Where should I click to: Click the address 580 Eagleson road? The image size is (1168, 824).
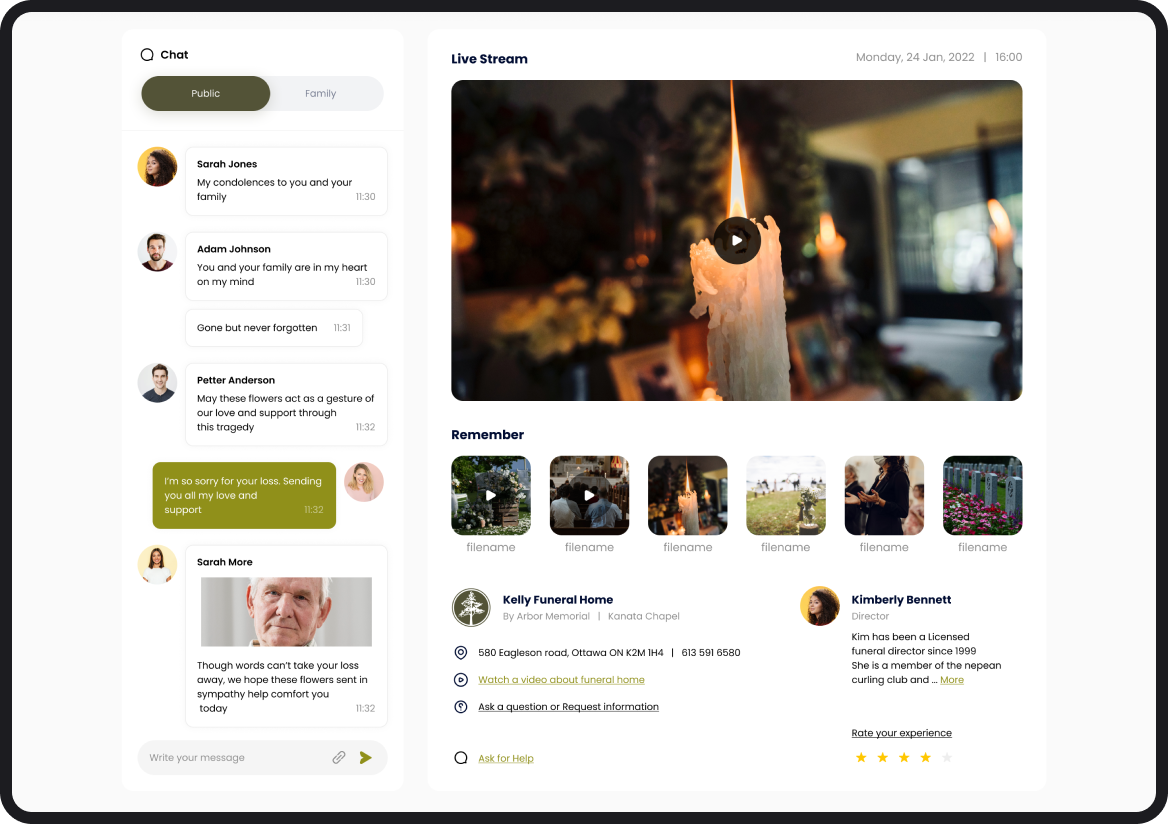(571, 653)
